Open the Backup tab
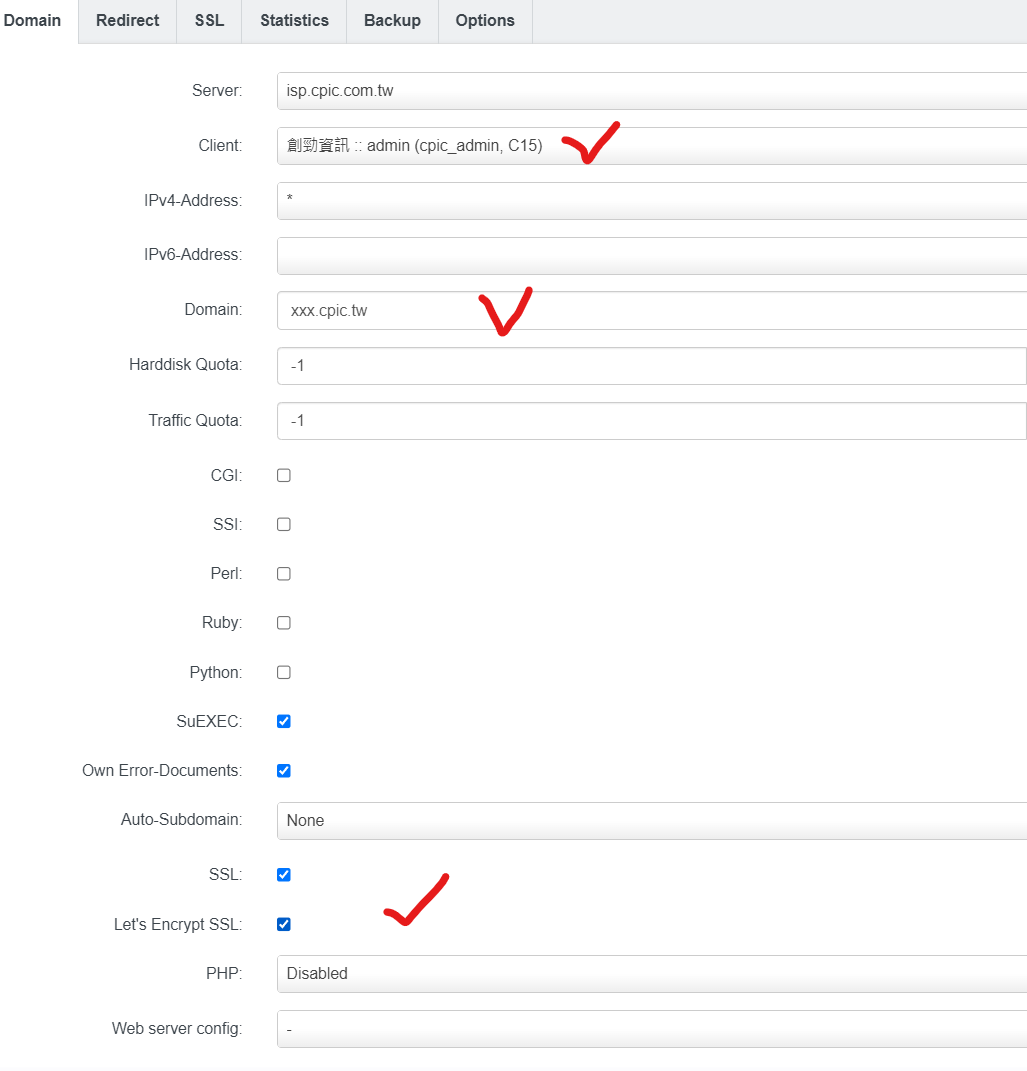Viewport: 1027px width, 1071px height. click(392, 21)
